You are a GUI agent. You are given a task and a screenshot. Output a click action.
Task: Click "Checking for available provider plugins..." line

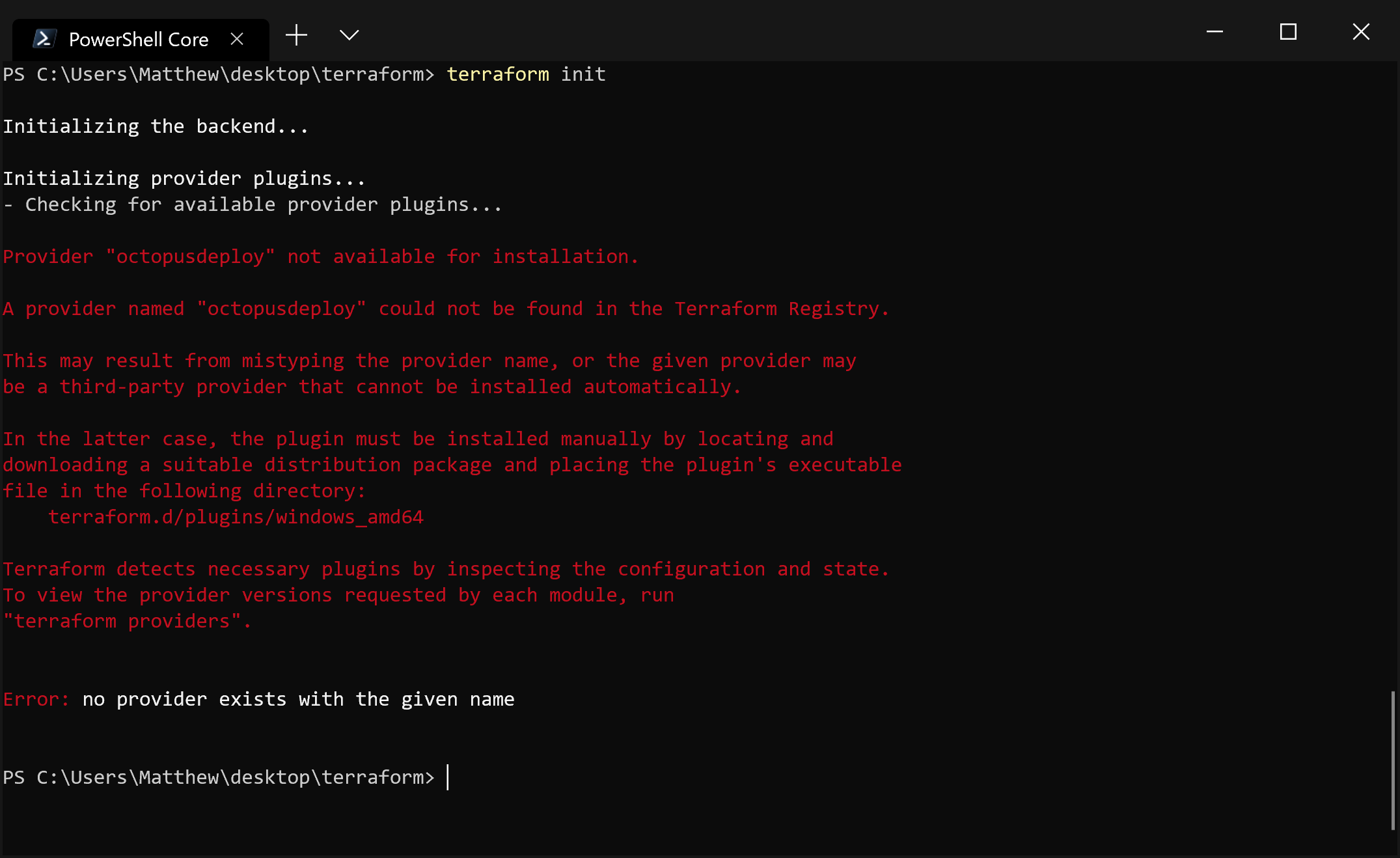click(x=264, y=204)
